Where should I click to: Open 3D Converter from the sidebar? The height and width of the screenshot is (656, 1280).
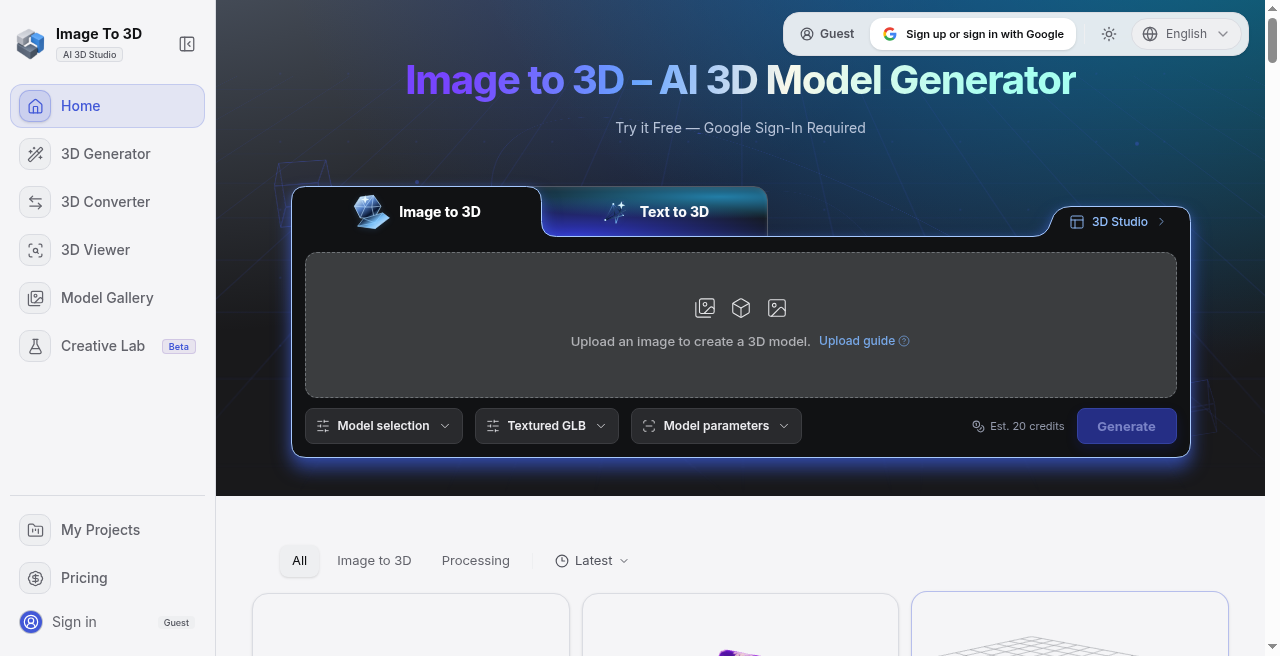click(x=108, y=202)
